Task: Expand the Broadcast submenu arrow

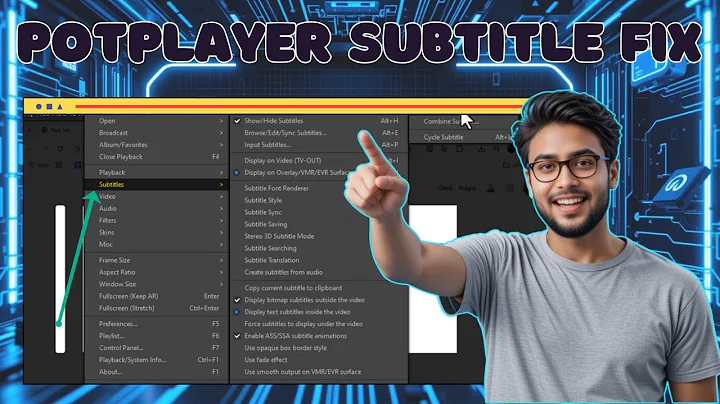Action: pos(221,133)
